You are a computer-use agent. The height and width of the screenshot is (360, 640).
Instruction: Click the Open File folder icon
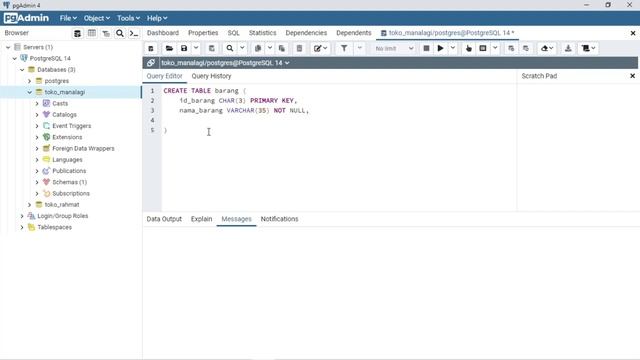click(x=169, y=48)
